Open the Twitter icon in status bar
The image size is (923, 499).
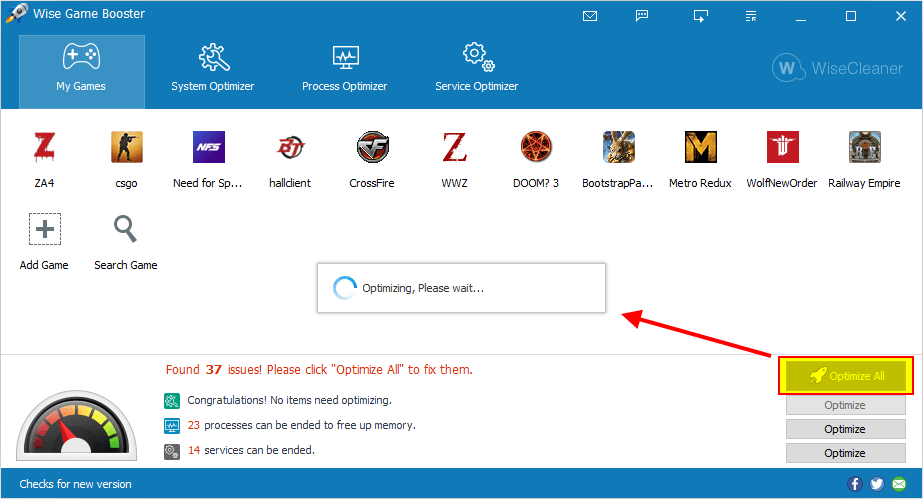tap(876, 484)
